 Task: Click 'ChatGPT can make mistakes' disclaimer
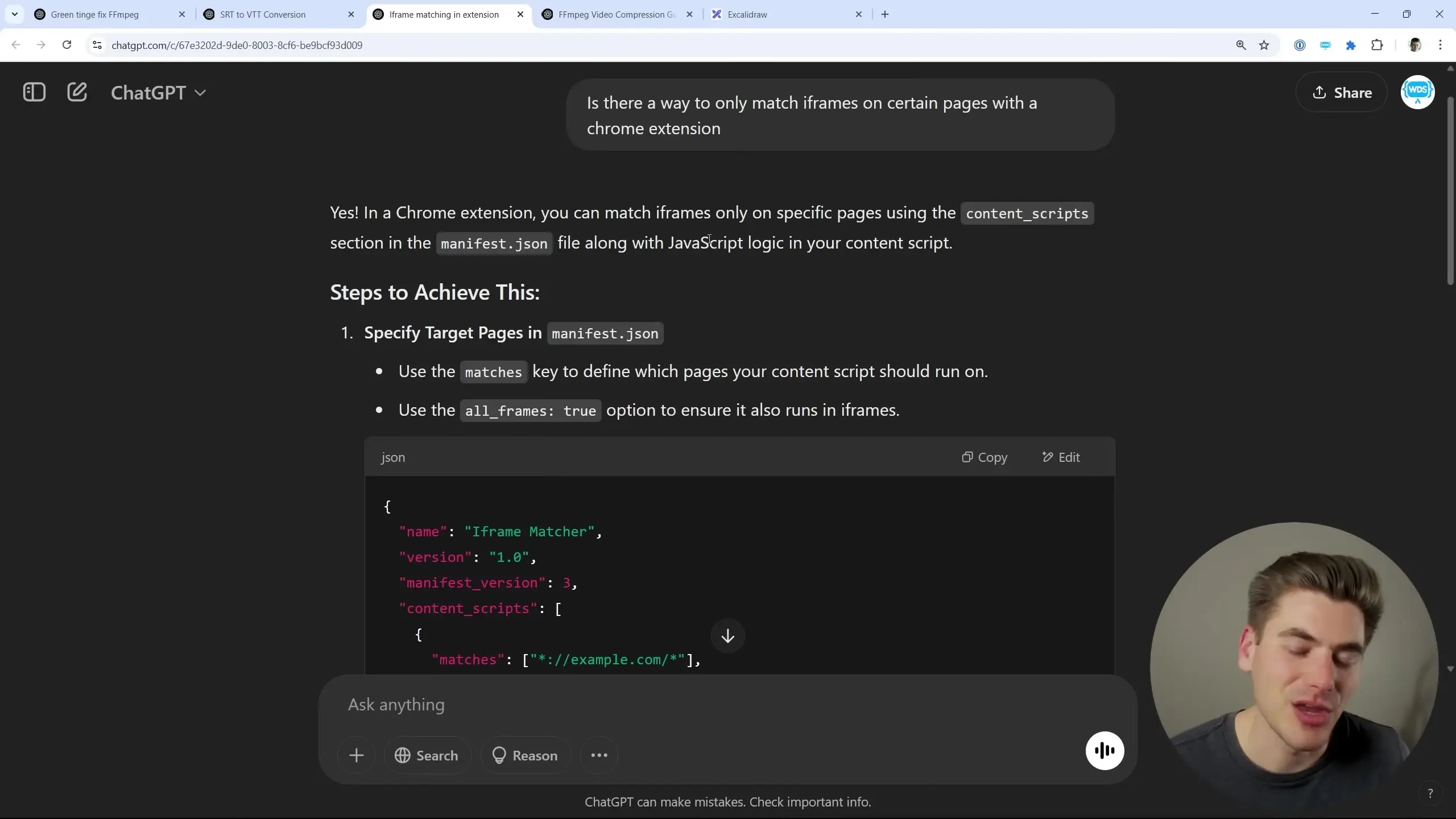[727, 802]
